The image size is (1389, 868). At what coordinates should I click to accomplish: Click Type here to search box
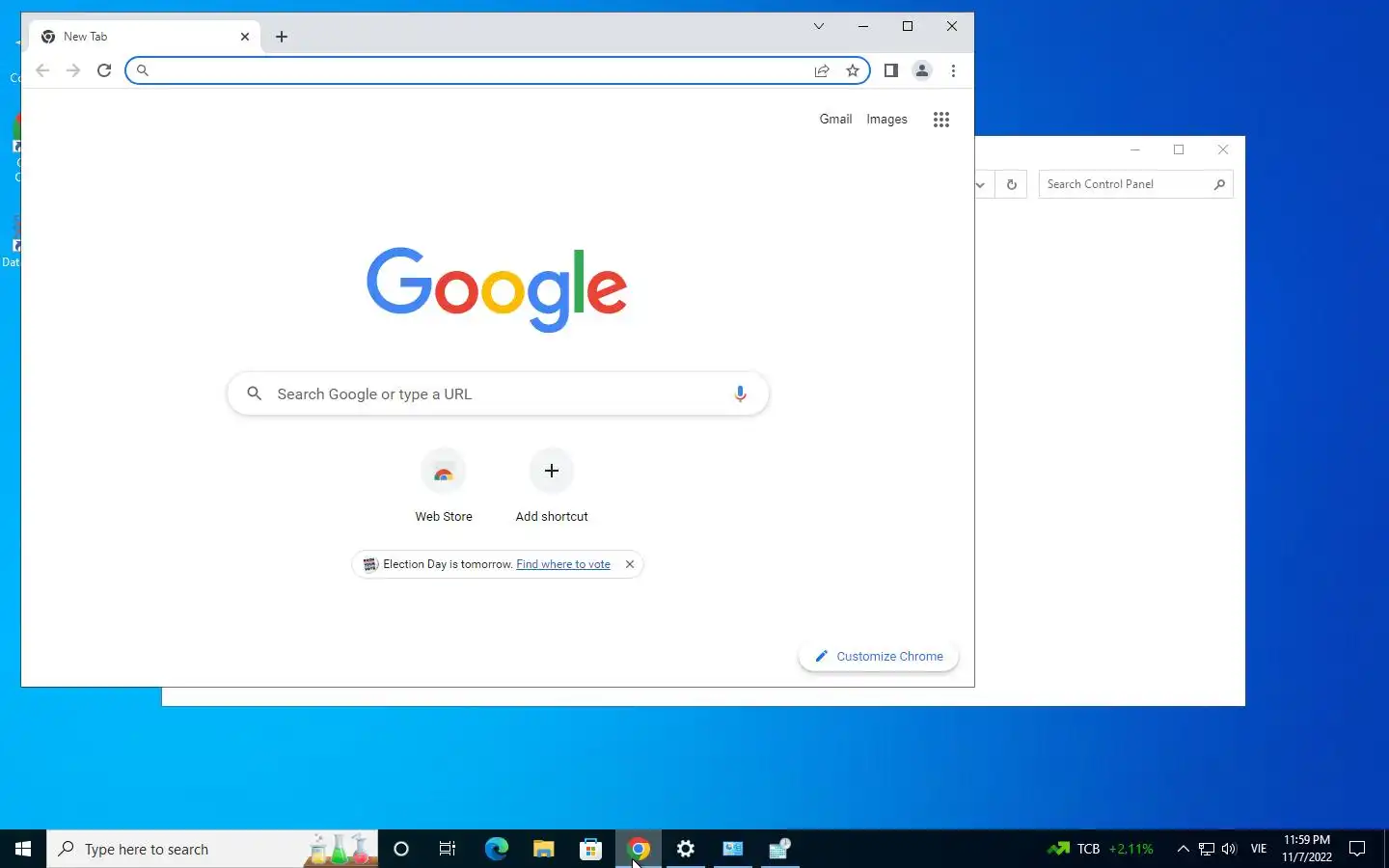pyautogui.click(x=212, y=849)
